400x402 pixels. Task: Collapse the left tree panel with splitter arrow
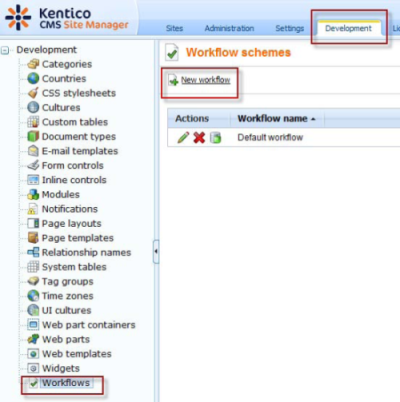click(156, 251)
